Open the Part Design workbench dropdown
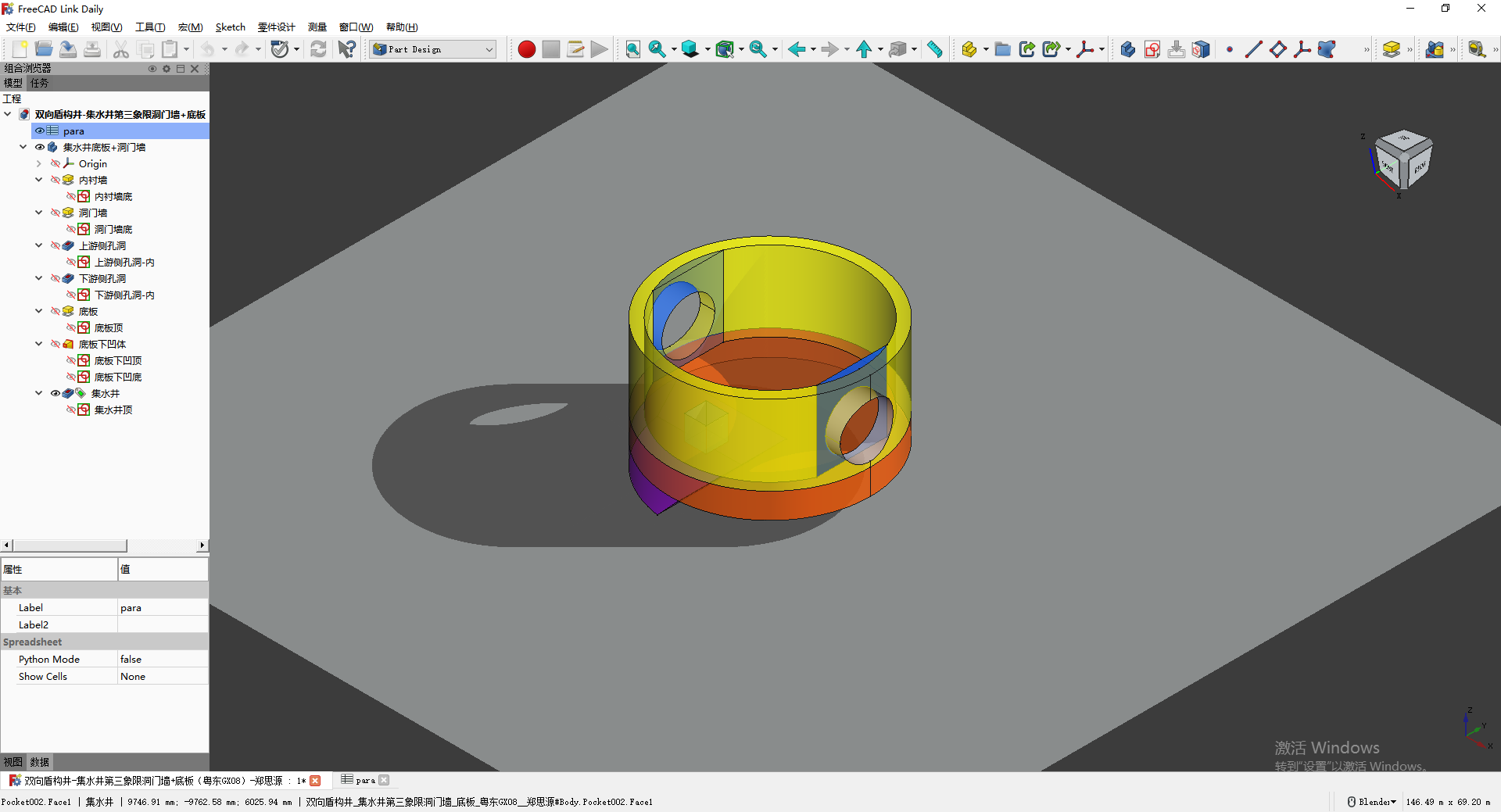Image resolution: width=1501 pixels, height=812 pixels. click(434, 49)
